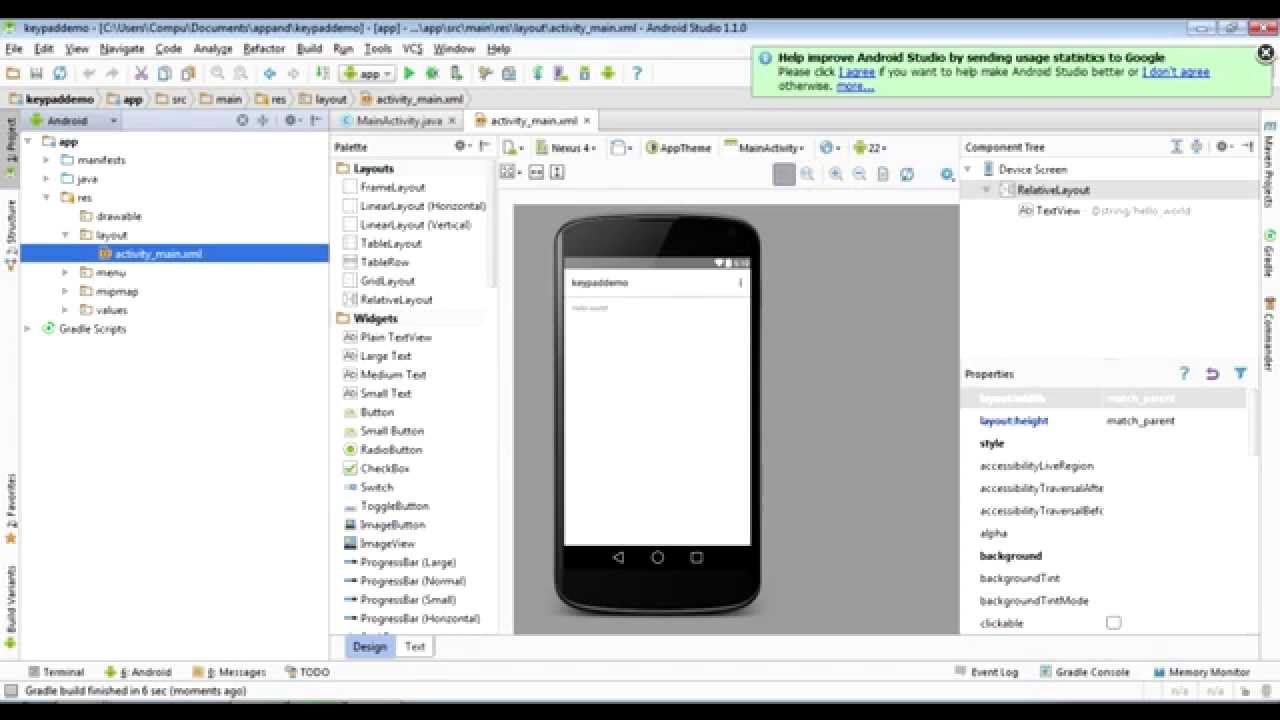Click the scroll from source target icon

click(242, 120)
